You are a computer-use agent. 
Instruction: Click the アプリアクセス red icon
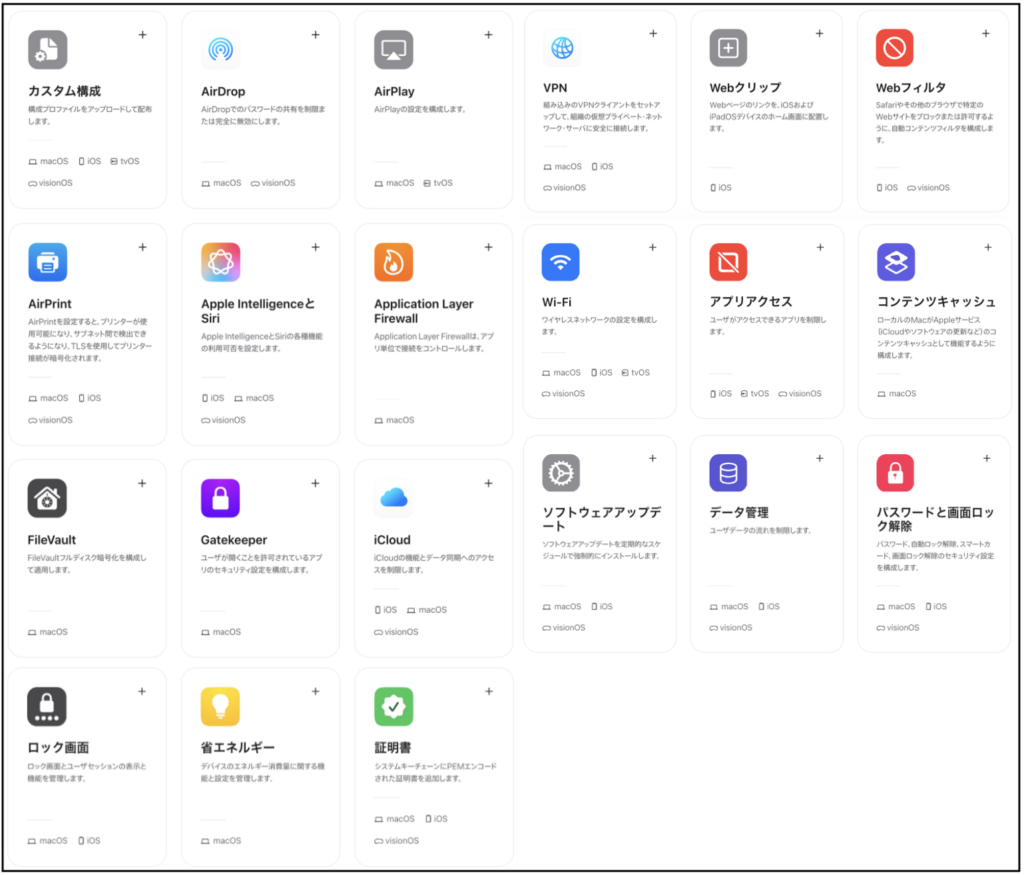click(728, 262)
